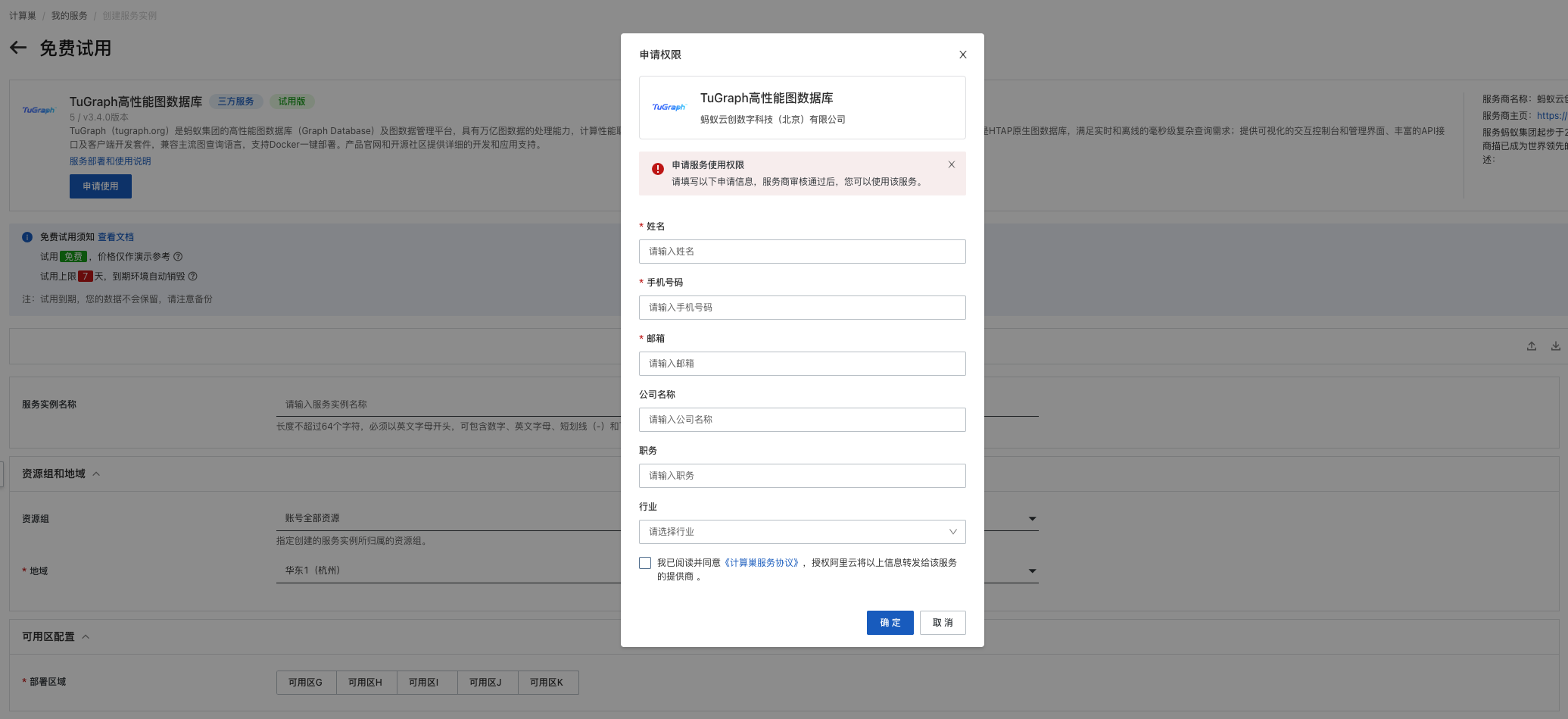
Task: Focus the 手机号码 input field
Action: click(802, 308)
